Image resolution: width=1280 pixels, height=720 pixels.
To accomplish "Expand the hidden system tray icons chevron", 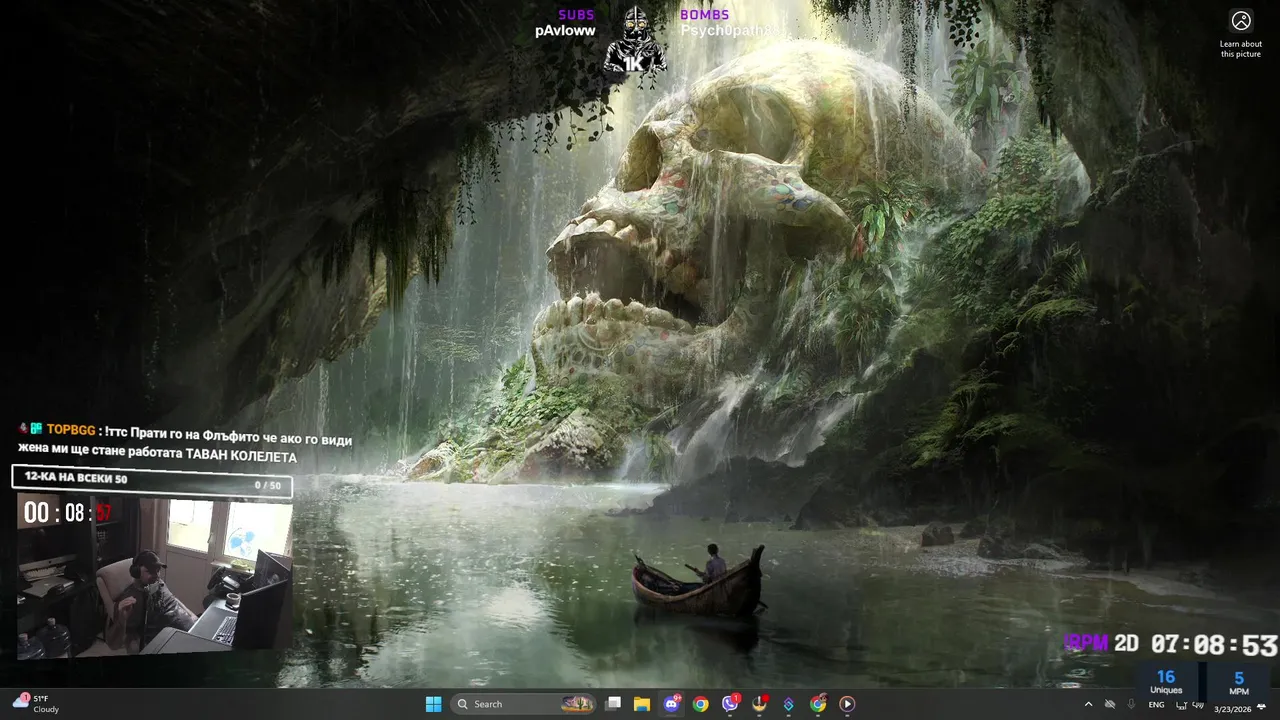I will [x=1088, y=705].
